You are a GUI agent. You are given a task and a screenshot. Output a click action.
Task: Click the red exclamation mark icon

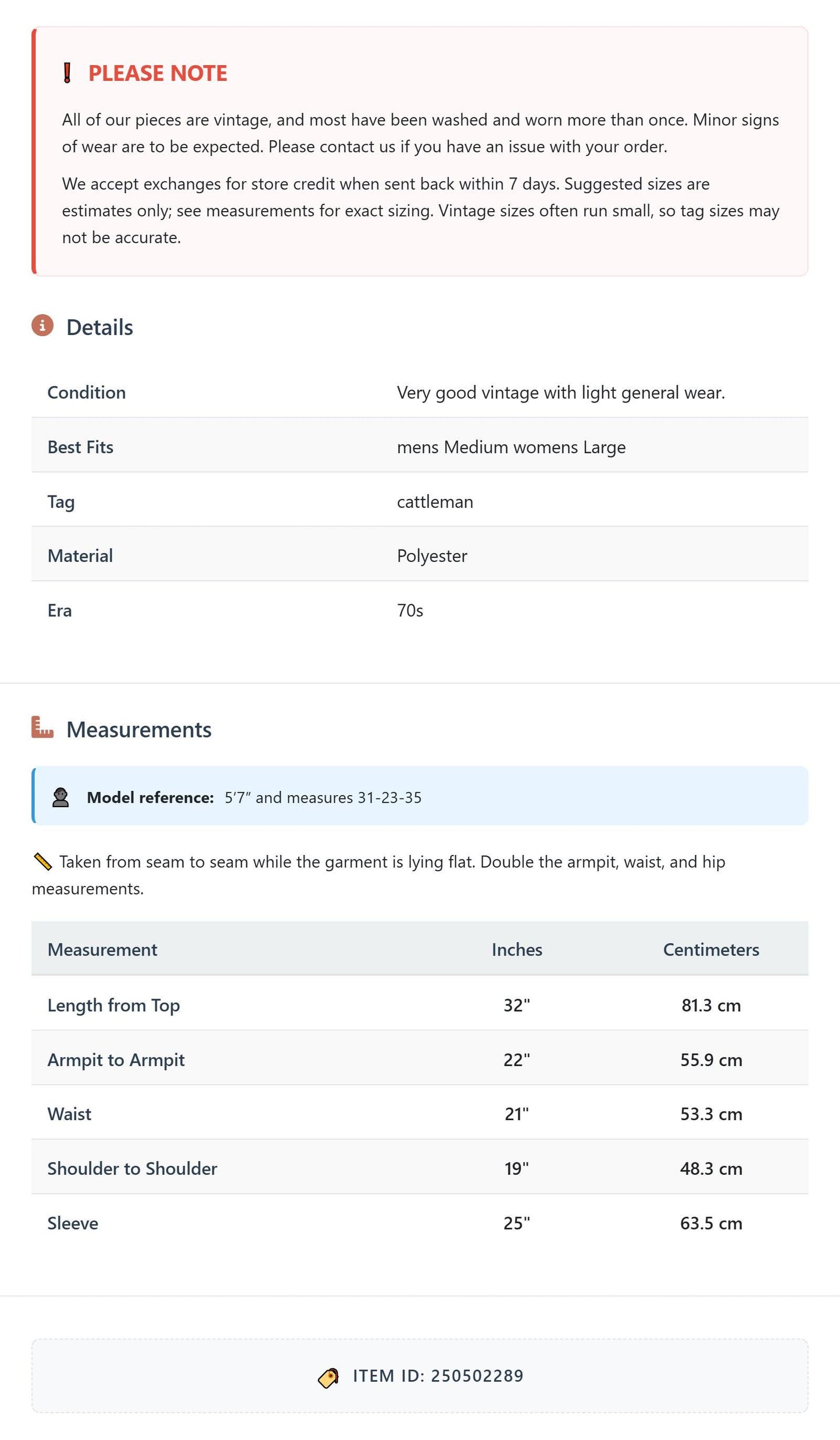(67, 73)
